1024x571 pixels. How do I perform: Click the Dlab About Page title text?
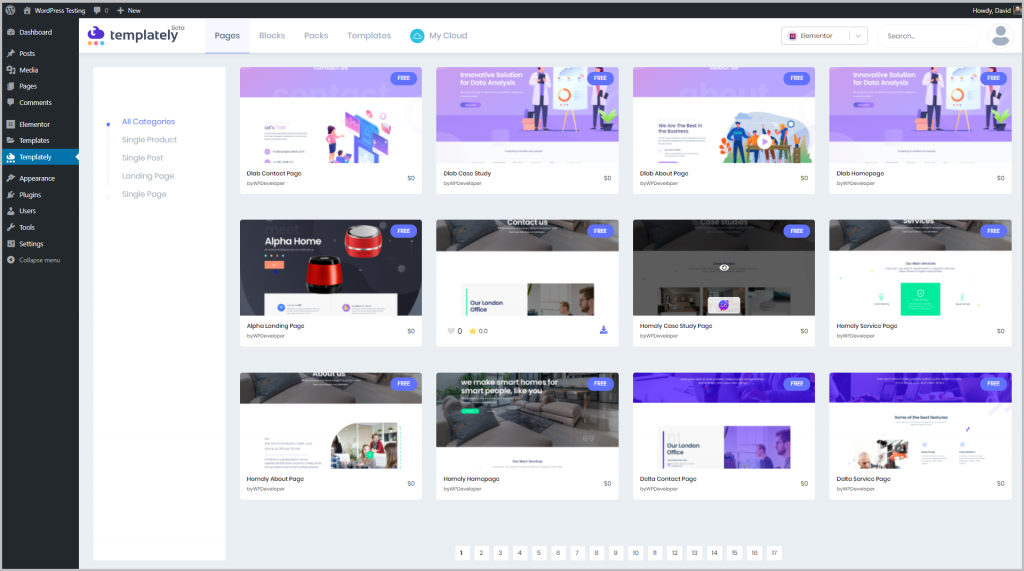click(664, 174)
